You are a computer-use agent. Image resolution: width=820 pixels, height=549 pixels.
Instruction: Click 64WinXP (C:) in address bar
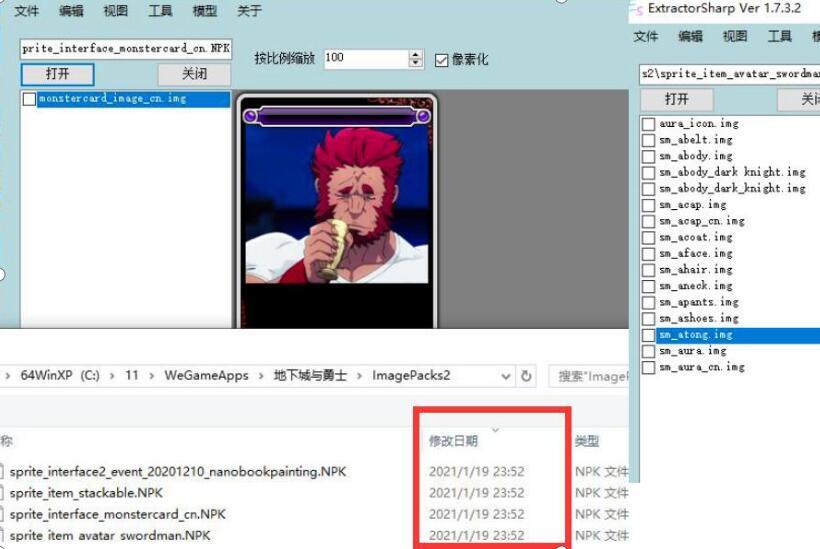coord(60,375)
